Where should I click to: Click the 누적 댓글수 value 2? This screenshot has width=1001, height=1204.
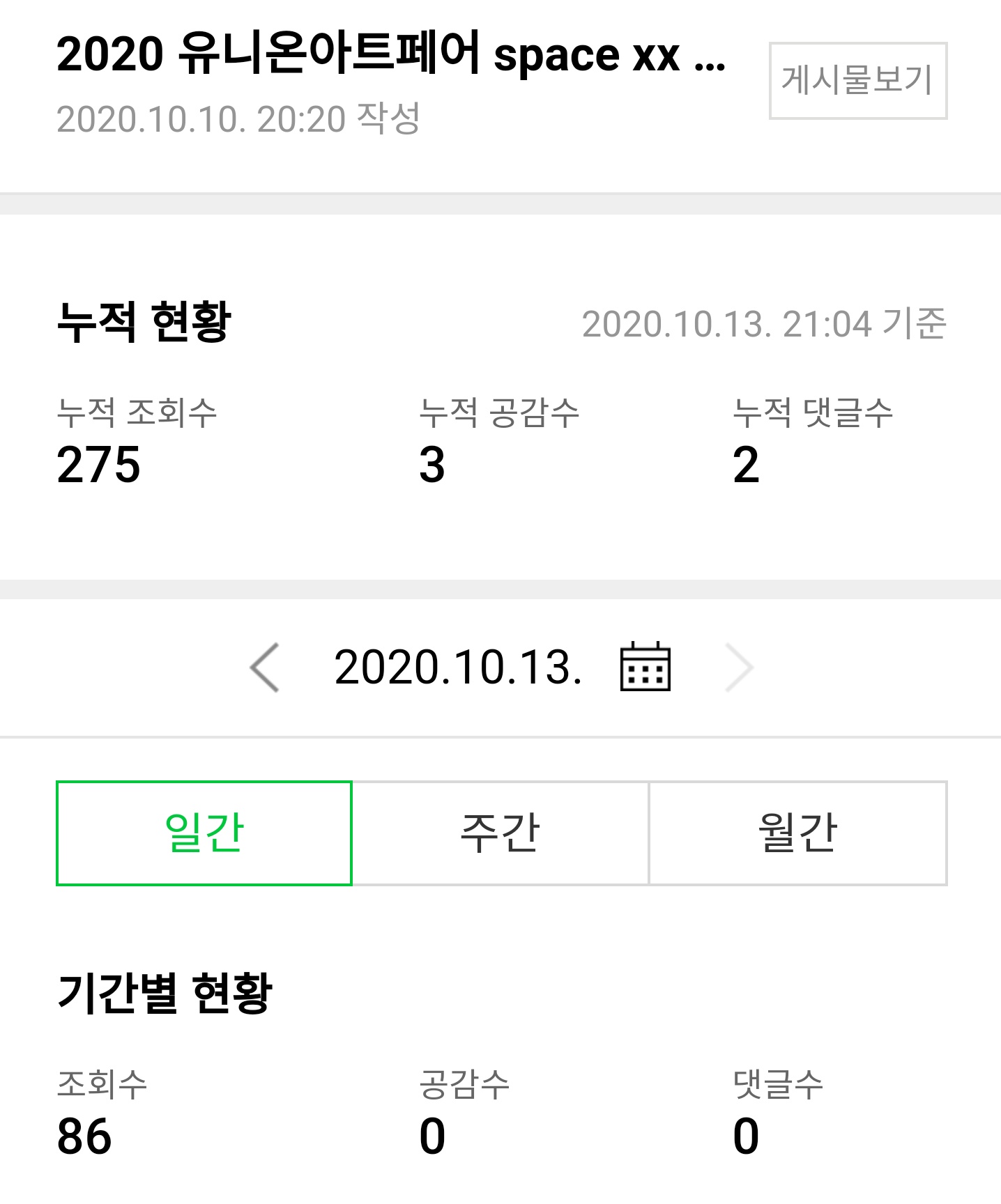pyautogui.click(x=746, y=465)
